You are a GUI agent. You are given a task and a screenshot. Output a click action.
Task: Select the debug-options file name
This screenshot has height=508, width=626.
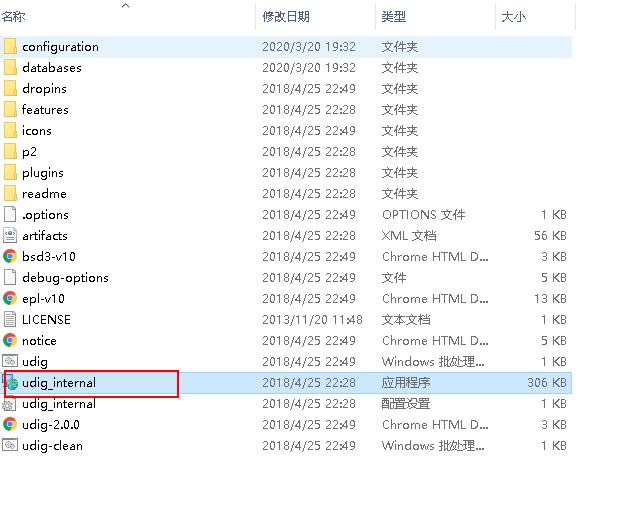(65, 278)
